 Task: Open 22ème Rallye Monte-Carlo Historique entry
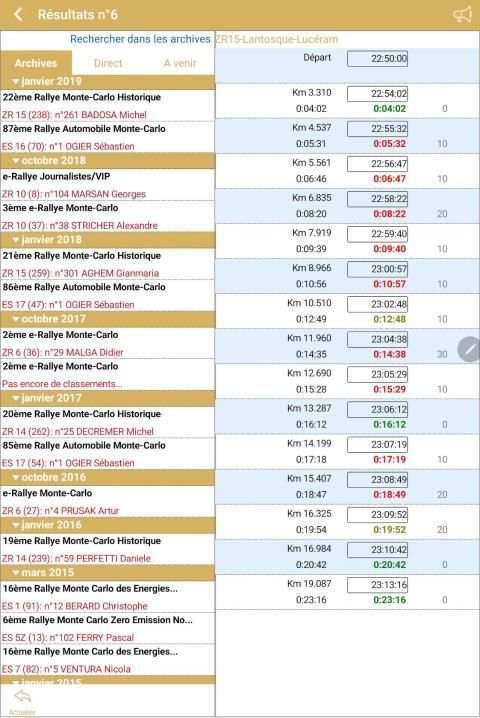[82, 98]
